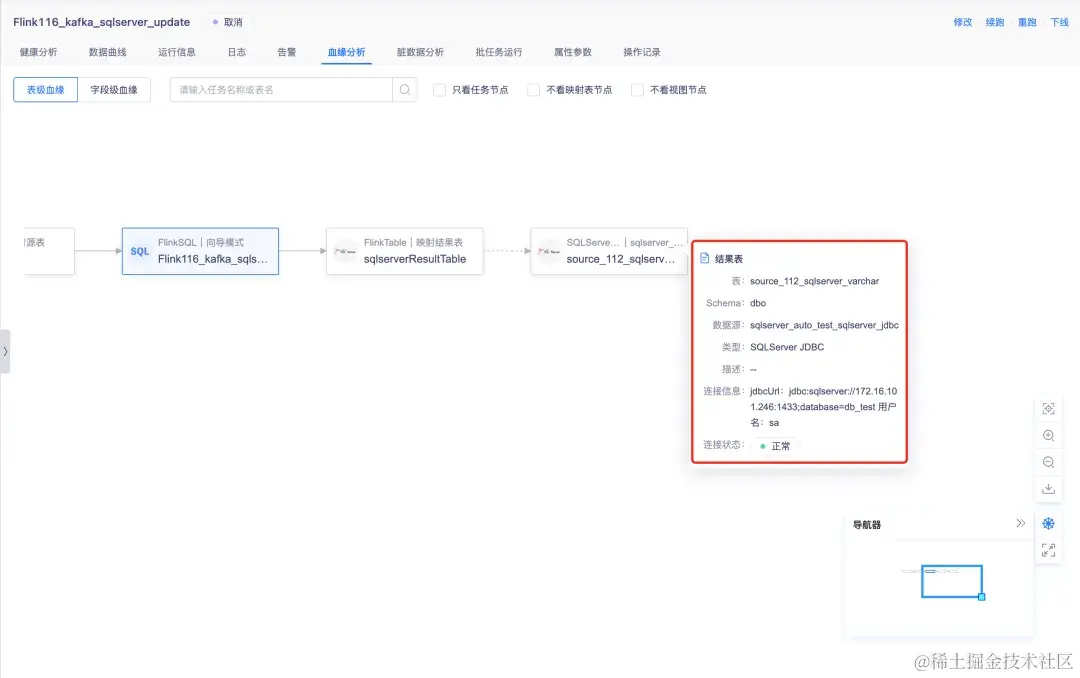Zoom out of the lineage graph

tap(1048, 462)
